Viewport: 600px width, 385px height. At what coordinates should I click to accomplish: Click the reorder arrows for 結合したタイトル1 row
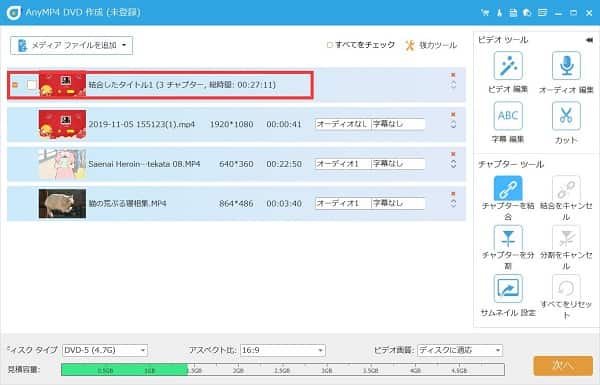pos(453,85)
